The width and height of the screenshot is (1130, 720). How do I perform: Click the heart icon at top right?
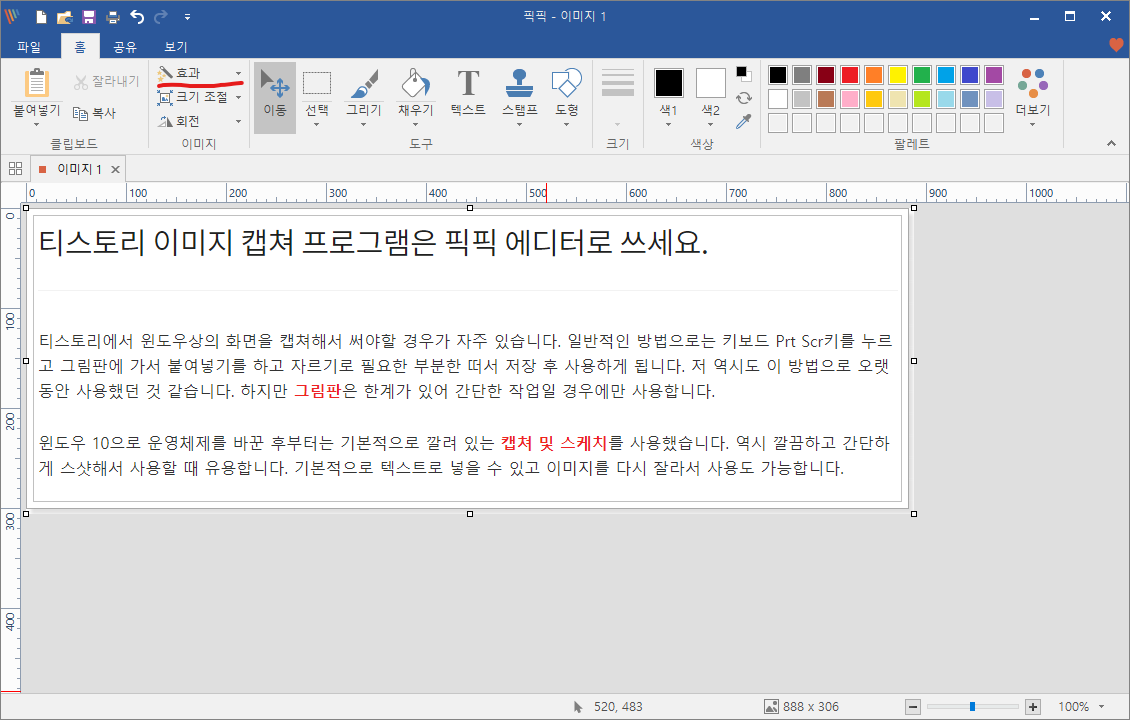pos(1116,45)
